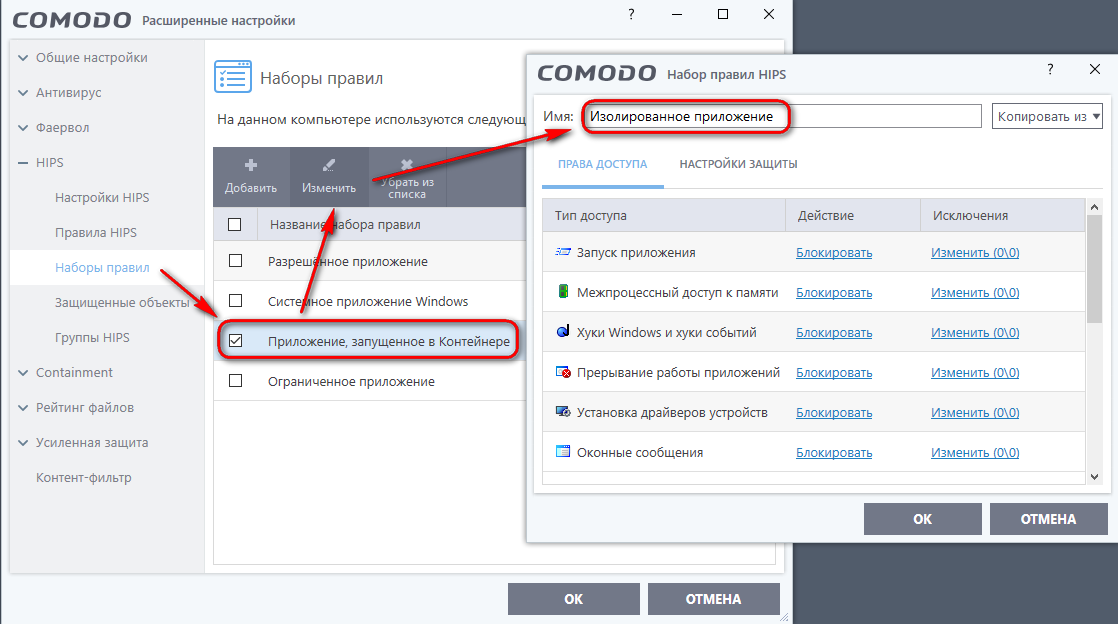This screenshot has width=1118, height=624.
Task: Open Правила HIPS page
Action: (x=96, y=232)
